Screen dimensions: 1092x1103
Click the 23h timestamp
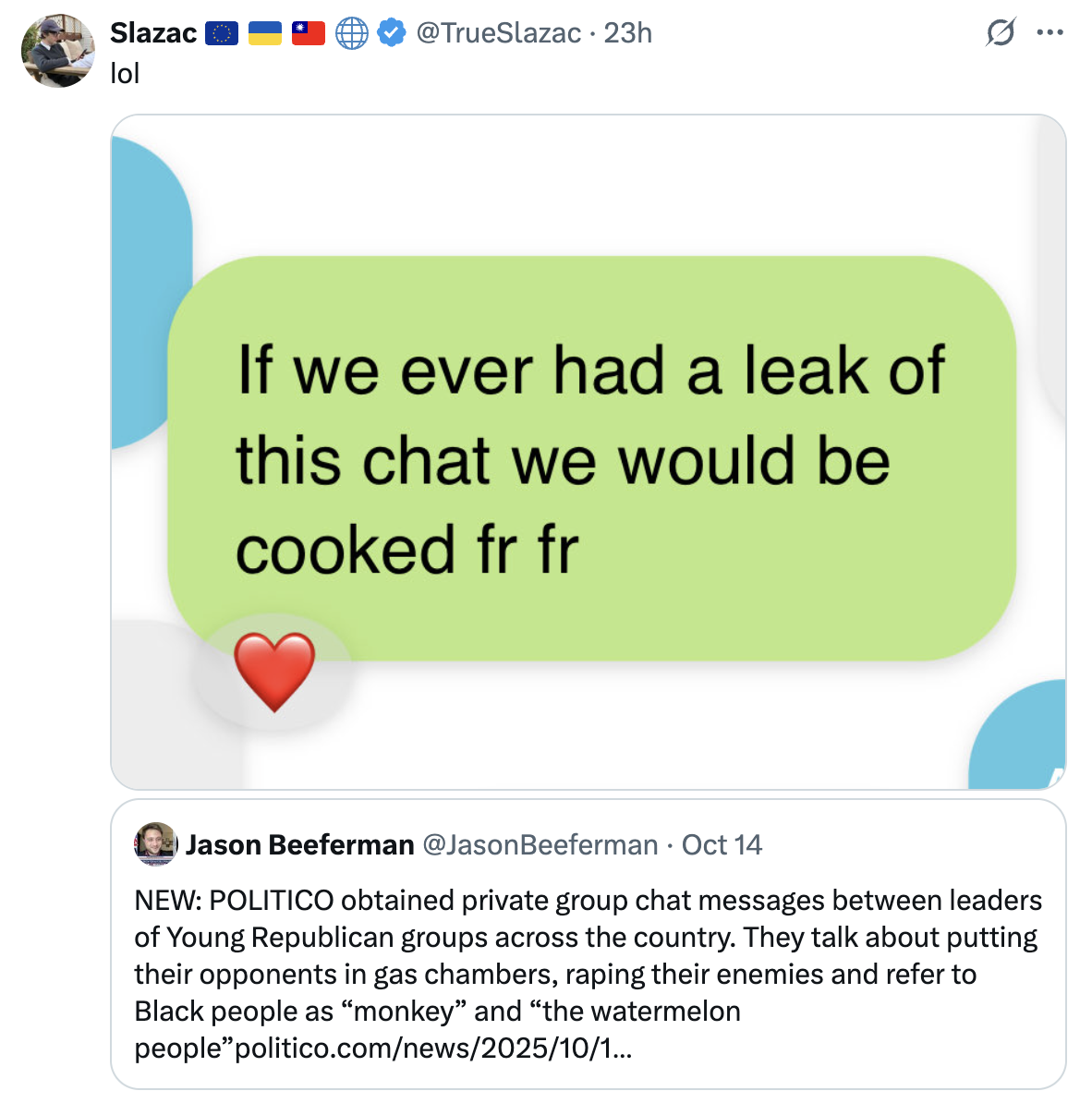(x=628, y=33)
